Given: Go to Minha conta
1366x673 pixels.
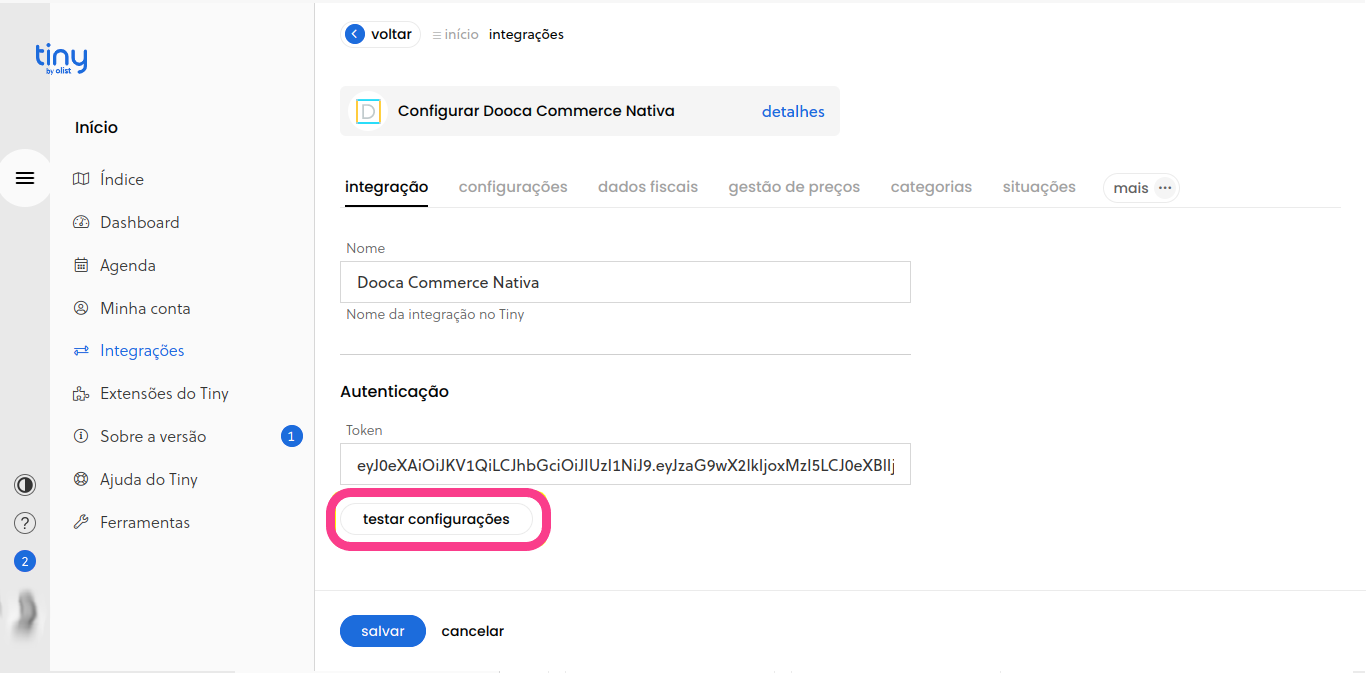Looking at the screenshot, I should click(145, 308).
